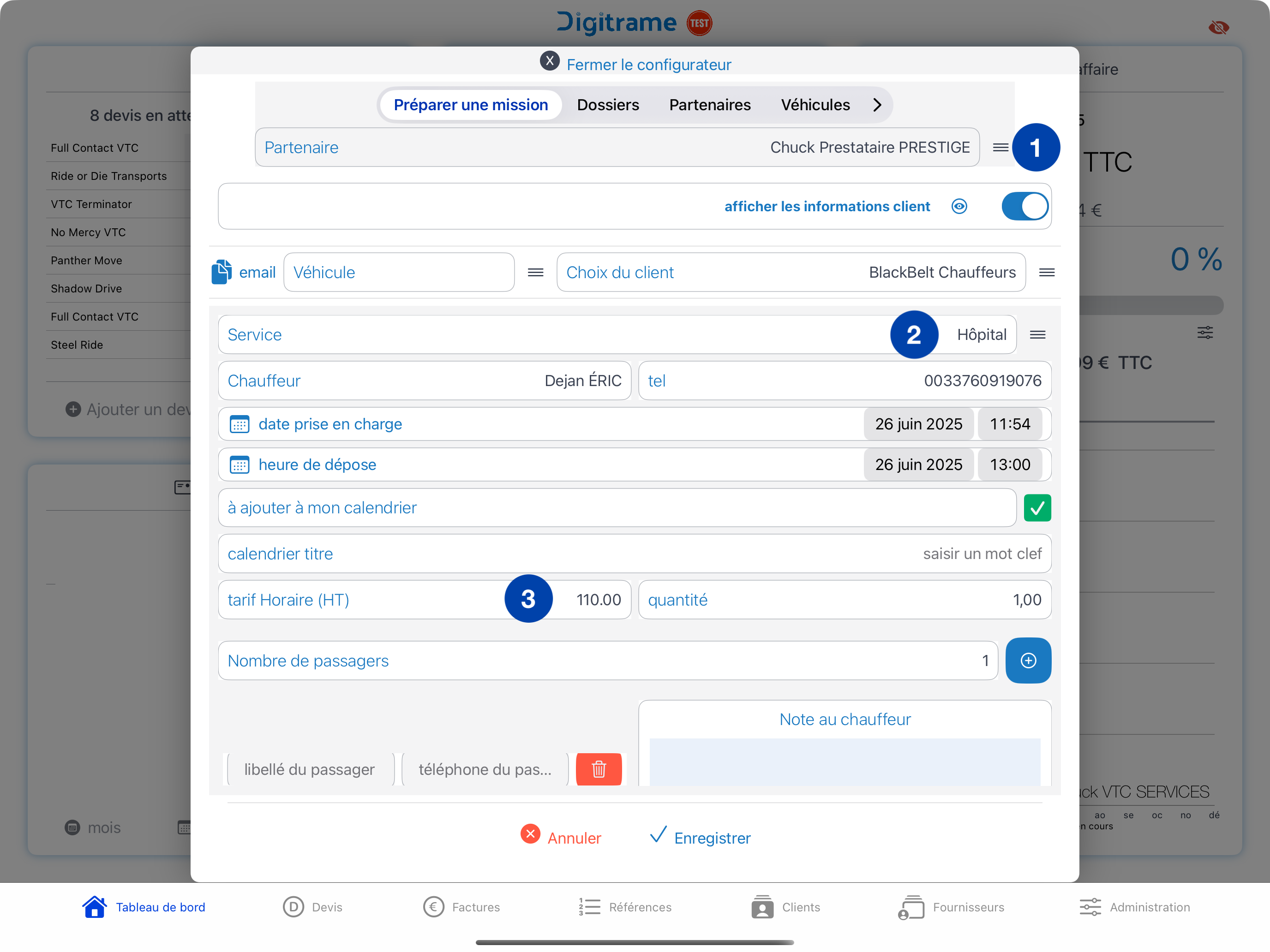Image resolution: width=1270 pixels, height=952 pixels.
Task: Open Clients in the bottom bar
Action: tap(785, 907)
